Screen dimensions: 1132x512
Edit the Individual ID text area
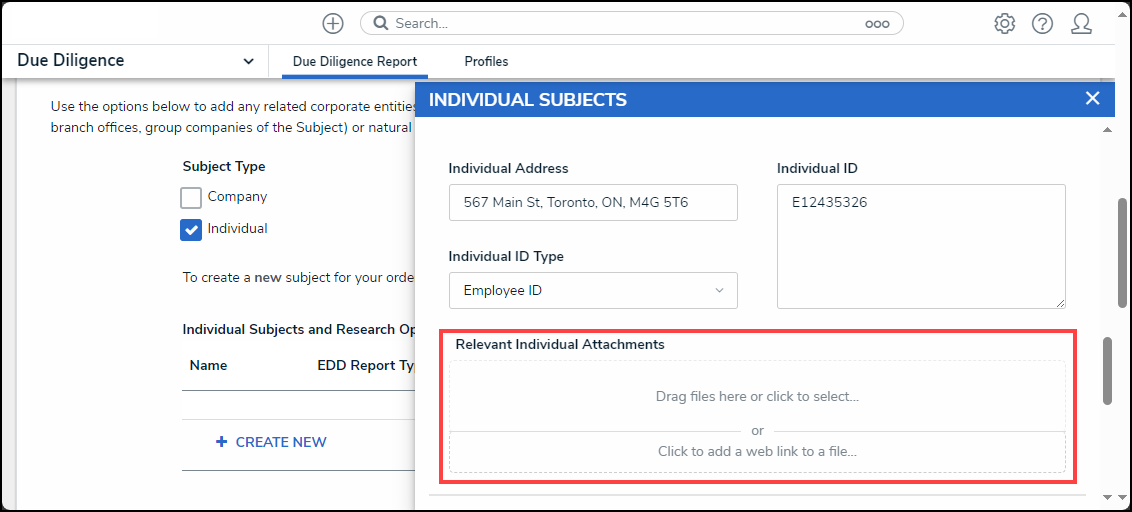(921, 246)
